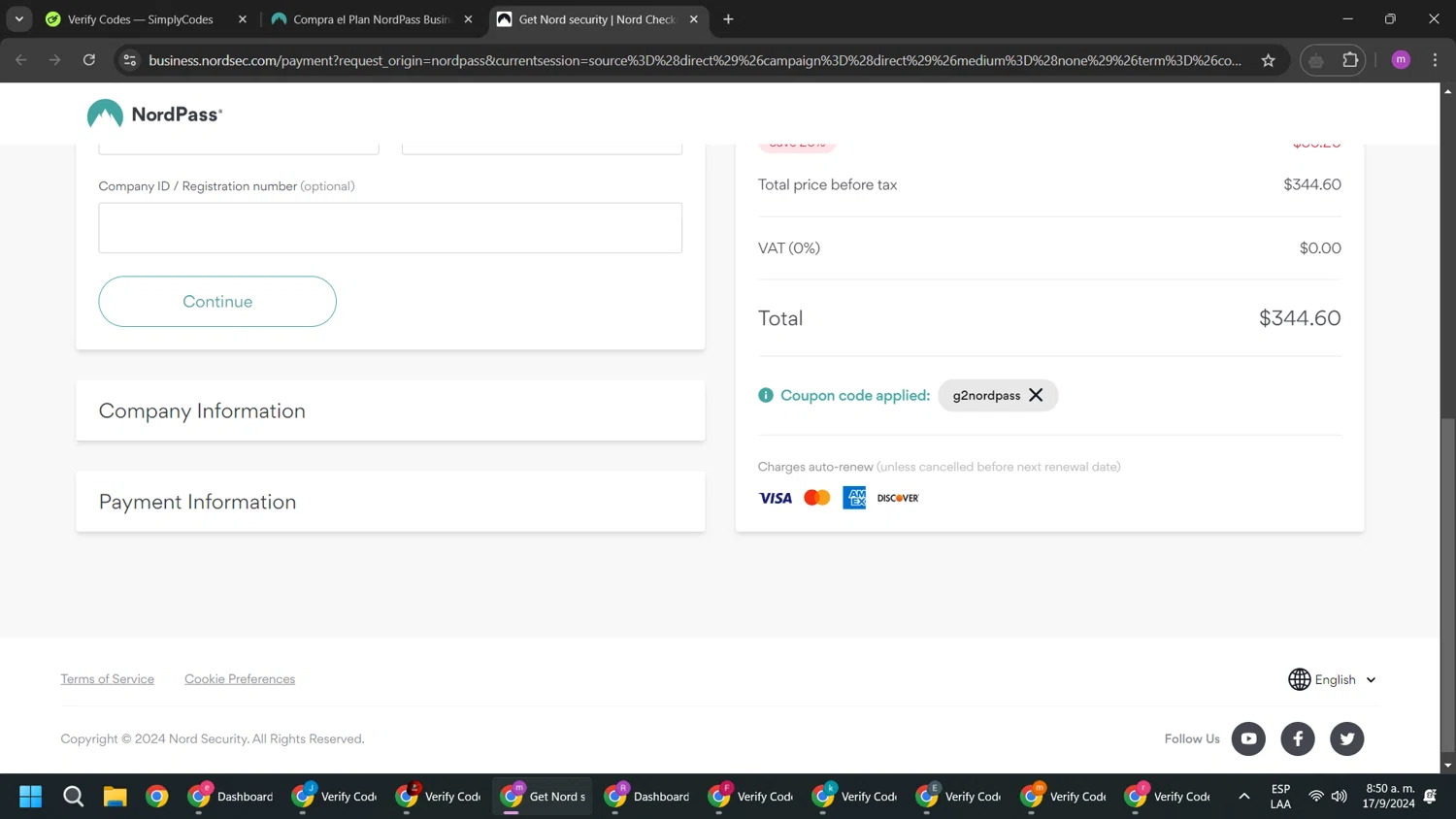Click the Visa card logo
Screen dimensions: 1456x819
[775, 498]
